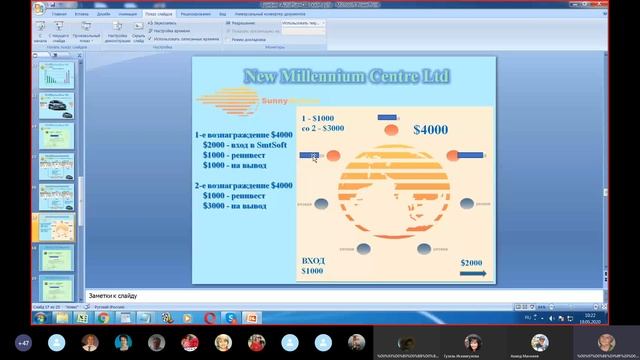The width and height of the screenshot is (640, 360).
Task: Click the network icon in system tray
Action: point(570,318)
